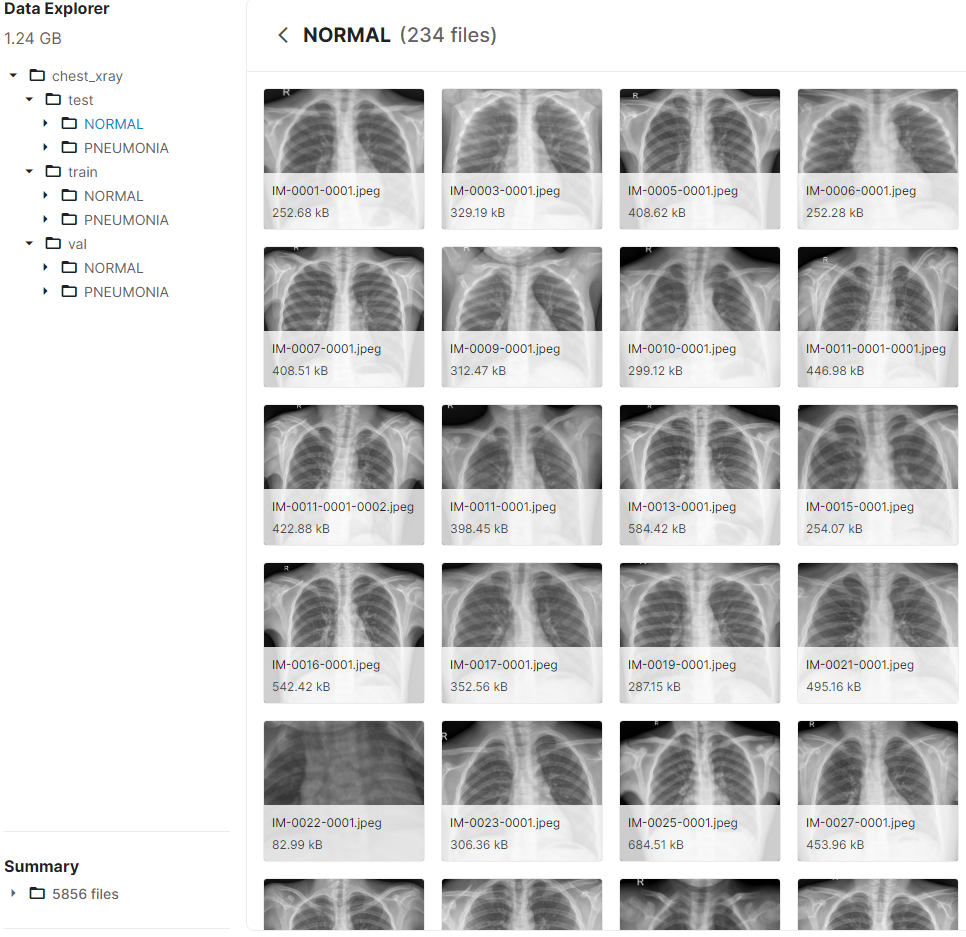Click the test folder icon
This screenshot has height=937, width=966.
(54, 99)
